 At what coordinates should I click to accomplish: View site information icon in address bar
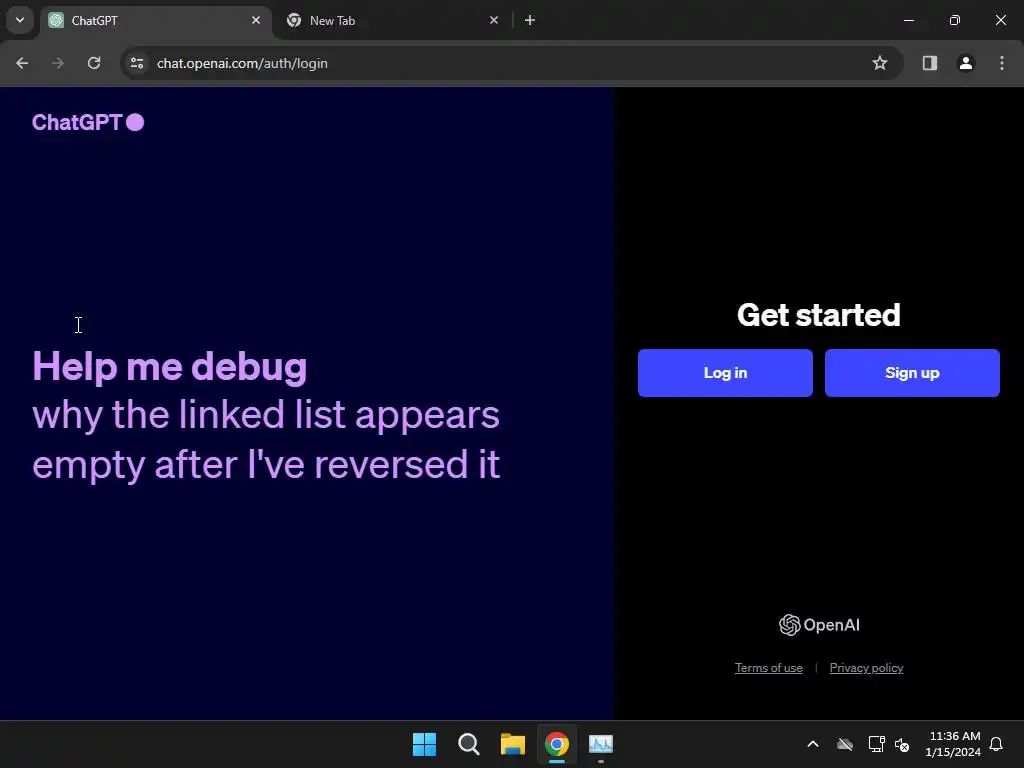[137, 63]
